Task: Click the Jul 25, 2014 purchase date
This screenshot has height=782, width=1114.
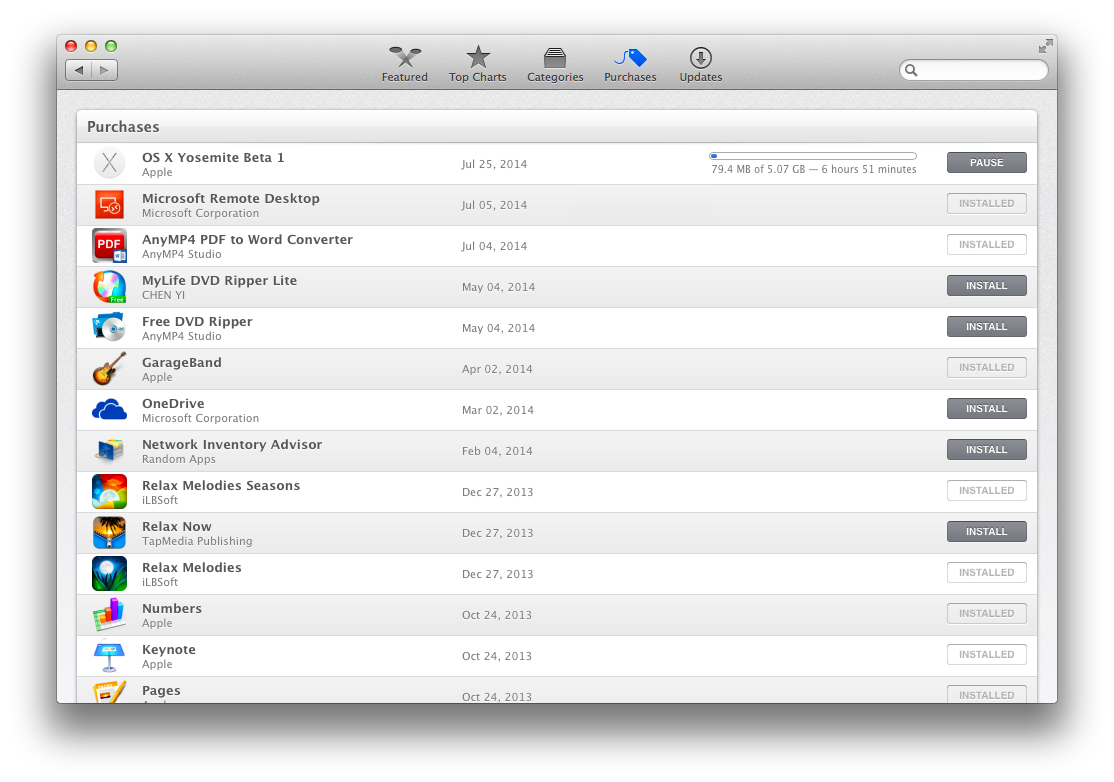Action: point(494,164)
